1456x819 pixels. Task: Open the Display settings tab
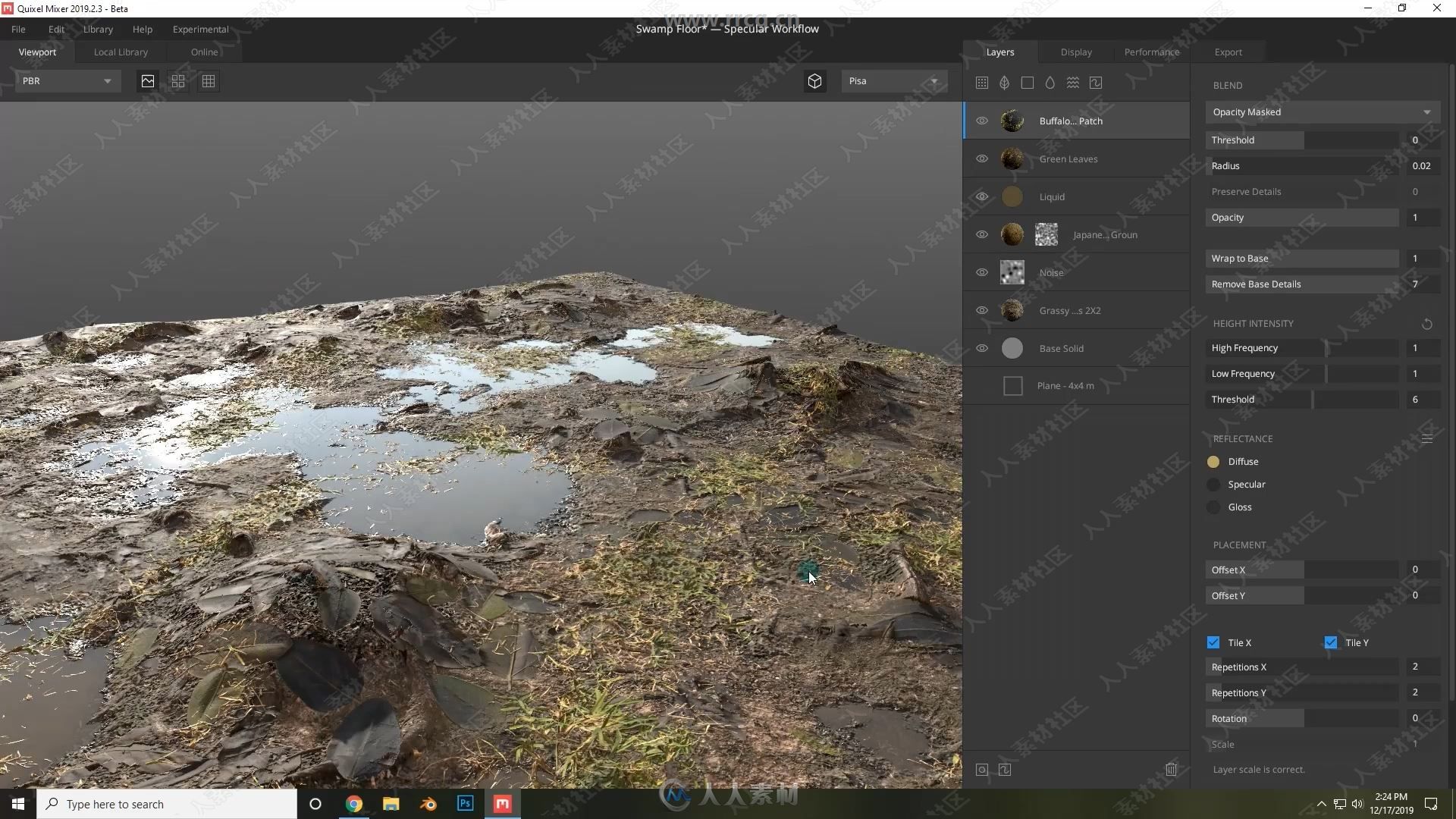click(x=1076, y=51)
